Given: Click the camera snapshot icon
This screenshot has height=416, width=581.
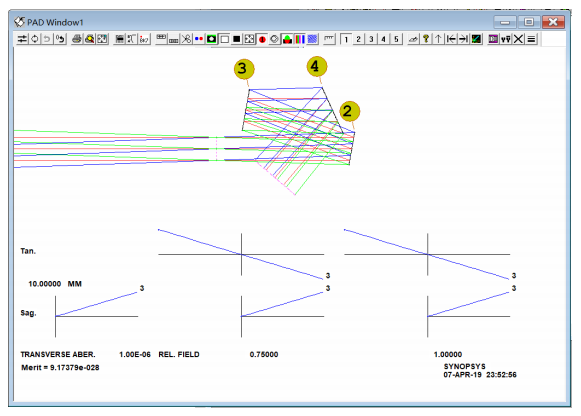Looking at the screenshot, I should [x=212, y=39].
